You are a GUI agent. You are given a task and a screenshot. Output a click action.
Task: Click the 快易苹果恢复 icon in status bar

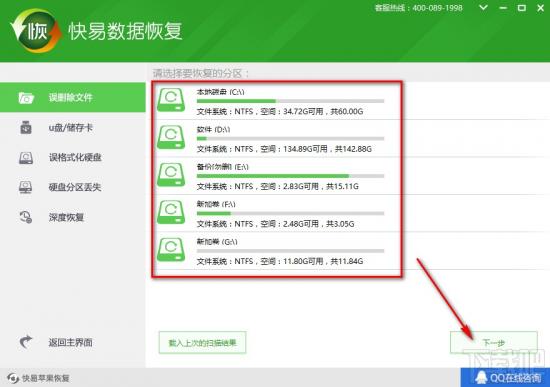(x=13, y=378)
